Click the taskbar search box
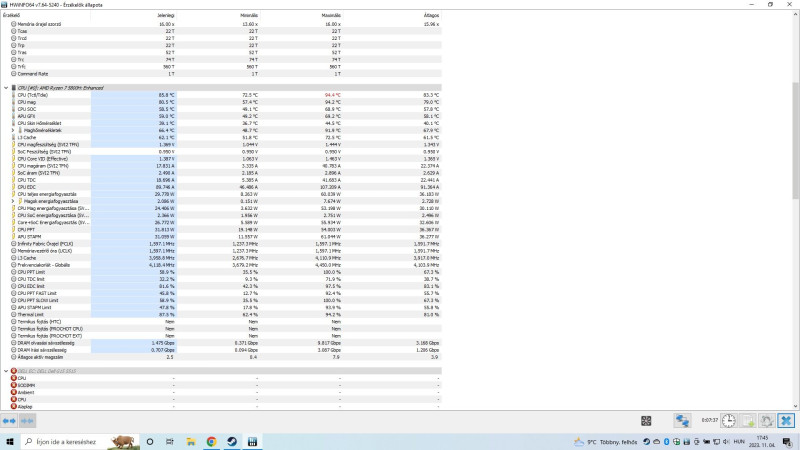This screenshot has width=800, height=450. click(x=80, y=442)
